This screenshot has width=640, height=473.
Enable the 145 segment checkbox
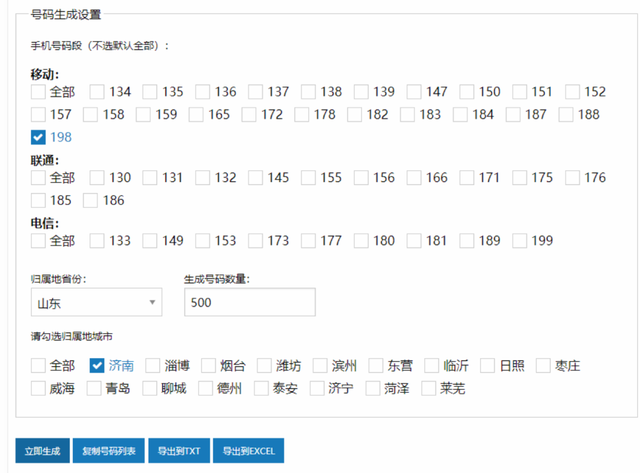point(255,178)
